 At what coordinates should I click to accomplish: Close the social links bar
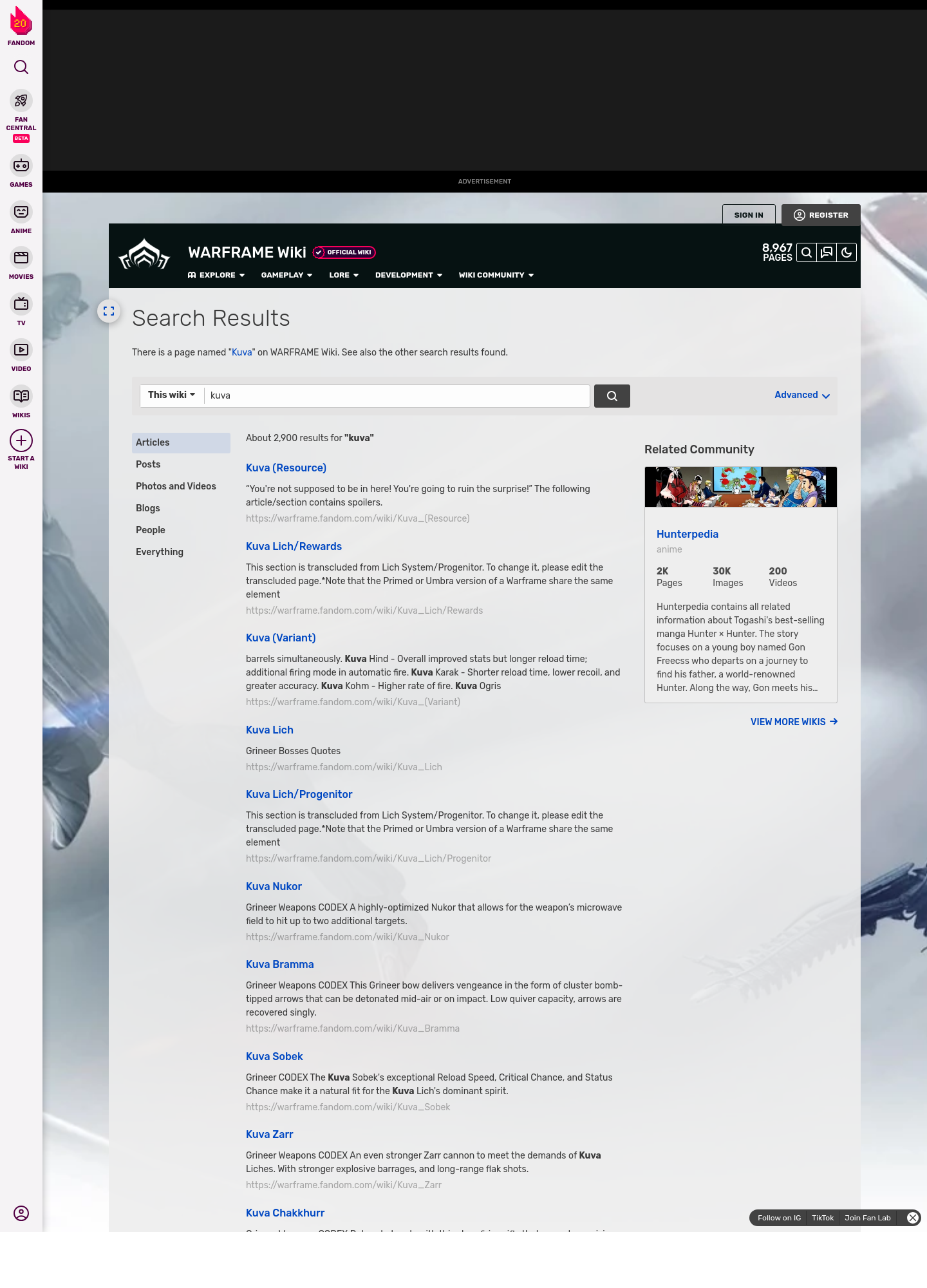tap(912, 1218)
